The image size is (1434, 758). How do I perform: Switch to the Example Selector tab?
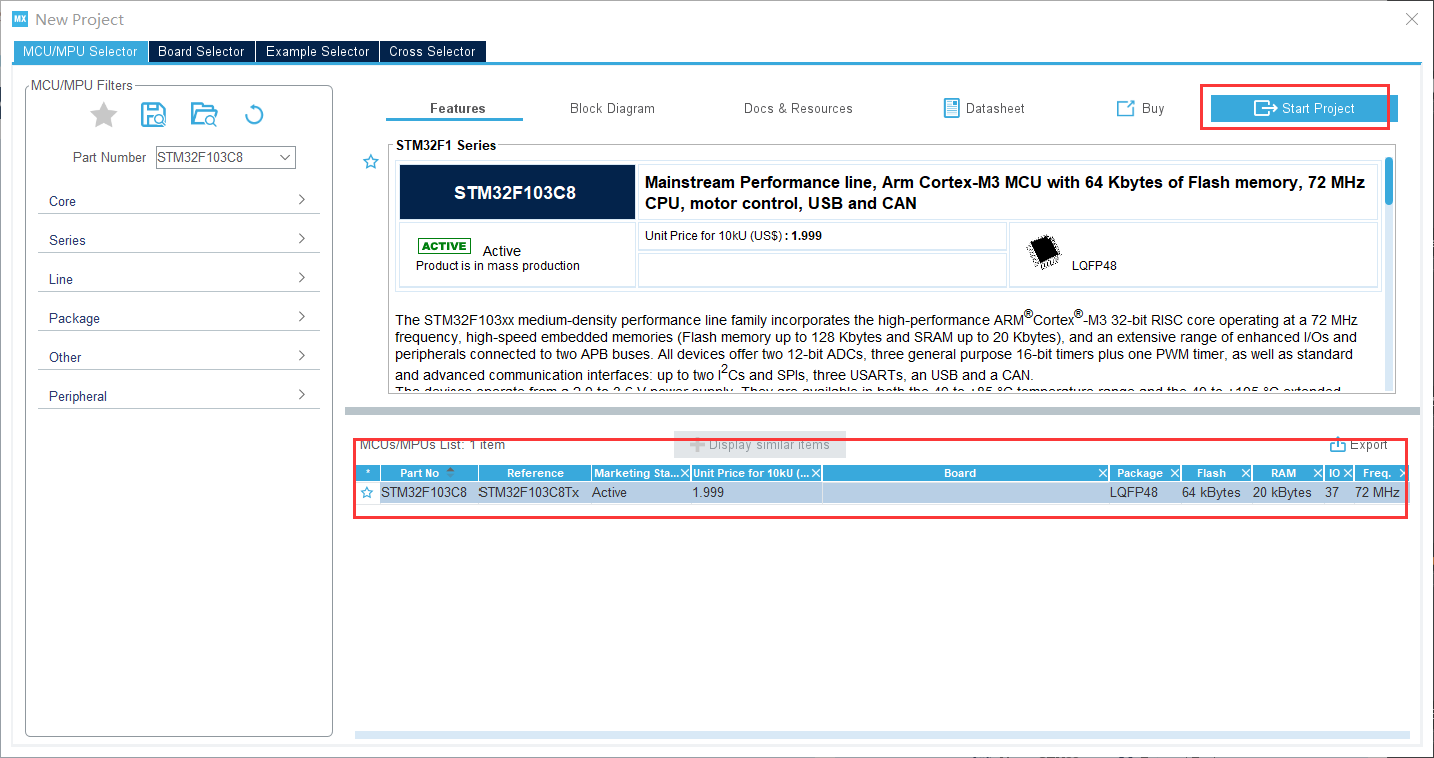point(317,51)
